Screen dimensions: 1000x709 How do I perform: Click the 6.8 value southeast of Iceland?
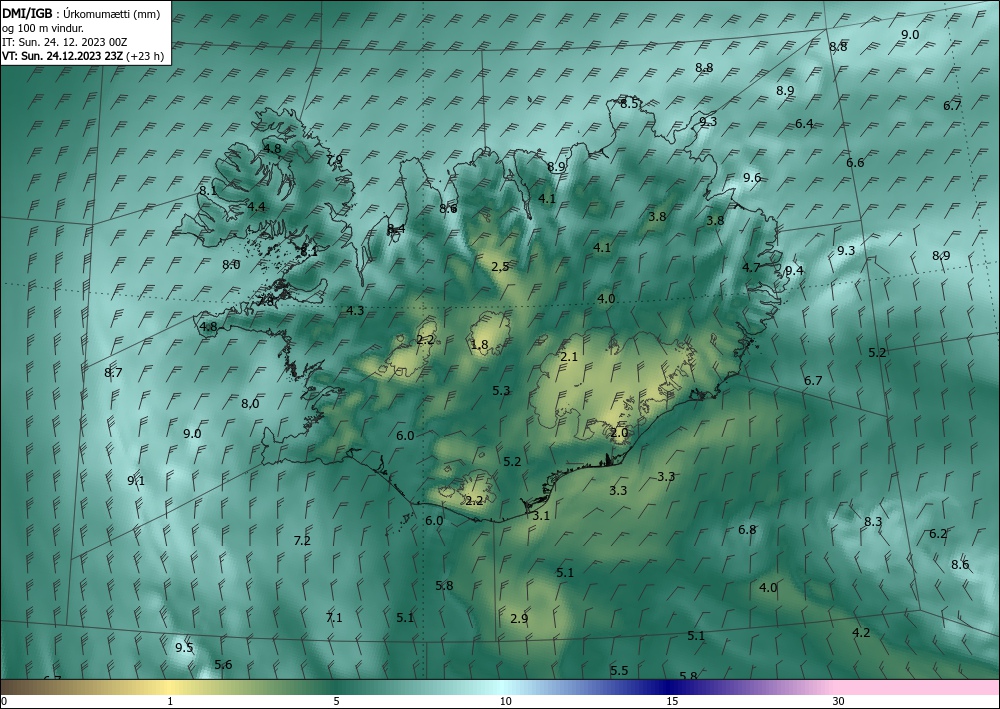(x=747, y=530)
